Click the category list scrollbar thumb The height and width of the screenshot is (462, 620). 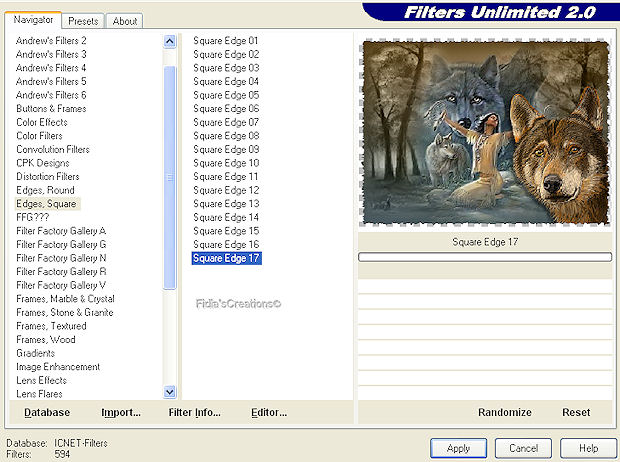coord(170,178)
